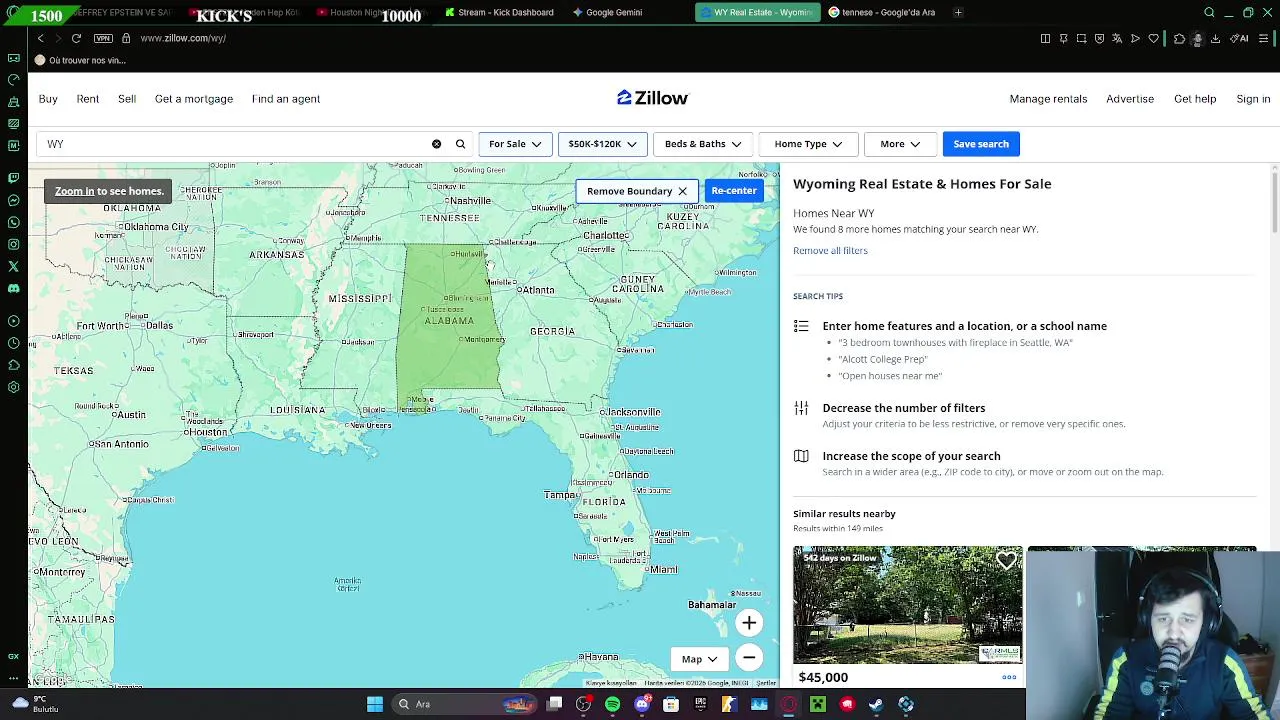Image resolution: width=1280 pixels, height=720 pixels.
Task: Open WhatsApp in the browser sidebar
Action: pyautogui.click(x=13, y=222)
